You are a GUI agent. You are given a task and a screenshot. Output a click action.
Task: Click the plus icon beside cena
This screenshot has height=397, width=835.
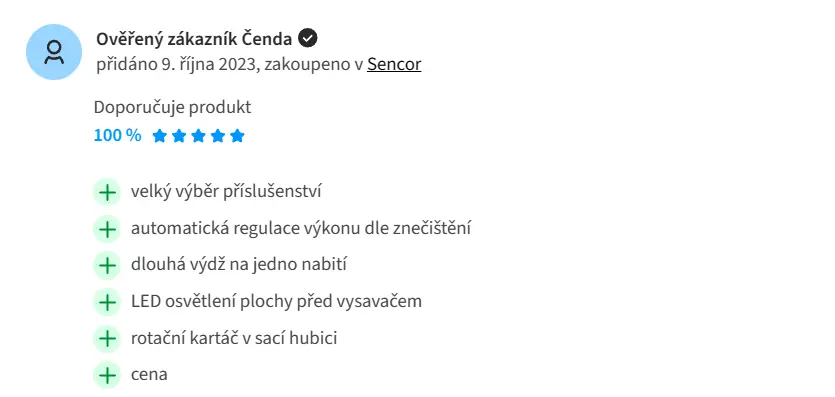tap(108, 375)
